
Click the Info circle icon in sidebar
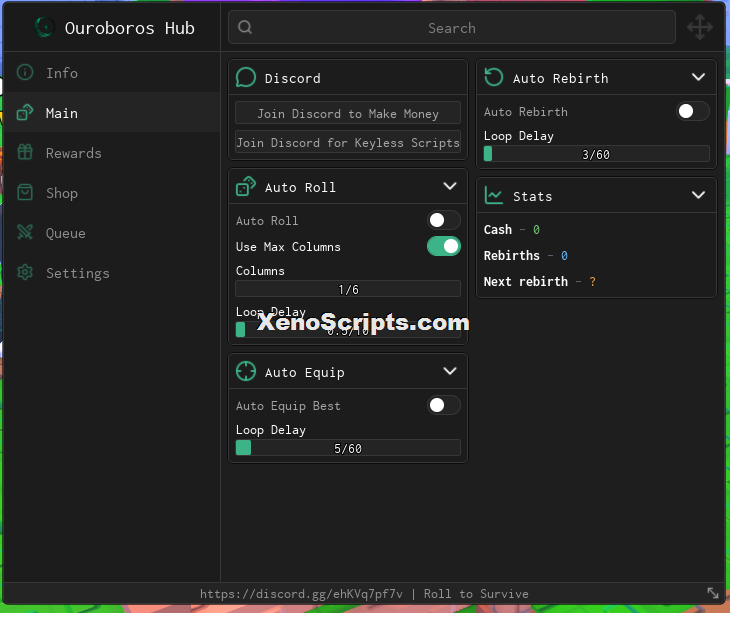25,72
